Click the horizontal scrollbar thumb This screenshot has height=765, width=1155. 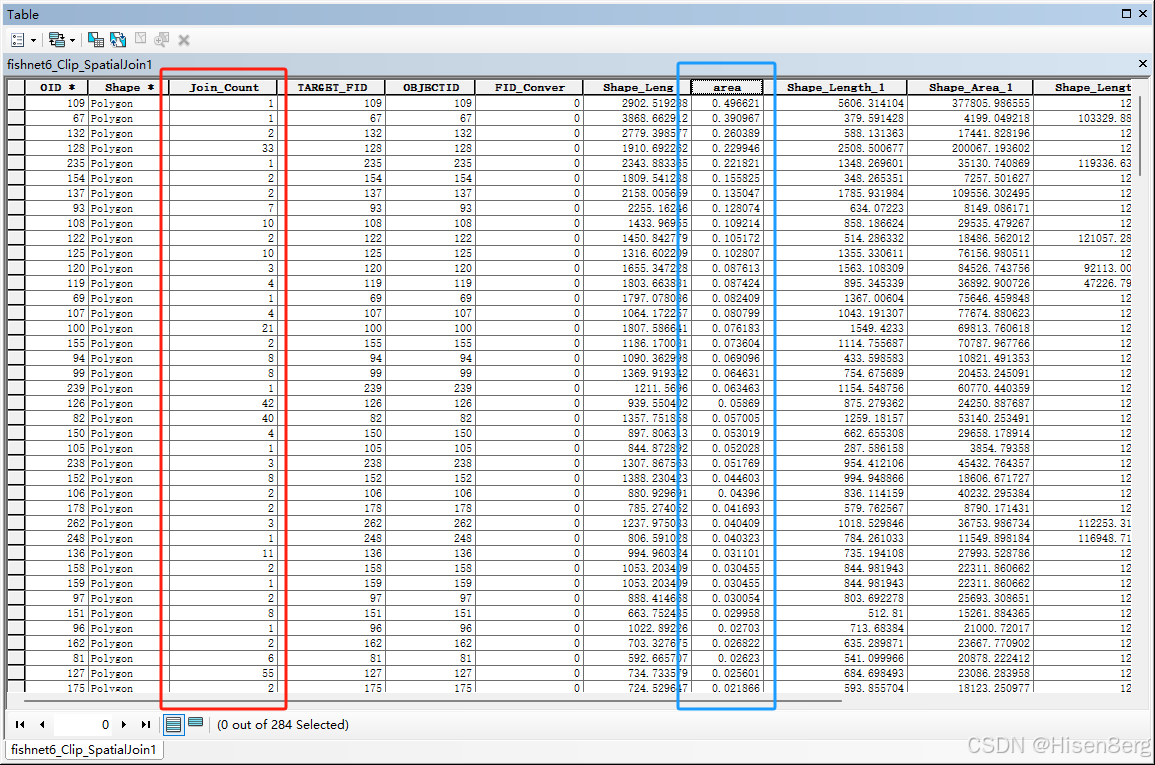pyautogui.click(x=433, y=701)
